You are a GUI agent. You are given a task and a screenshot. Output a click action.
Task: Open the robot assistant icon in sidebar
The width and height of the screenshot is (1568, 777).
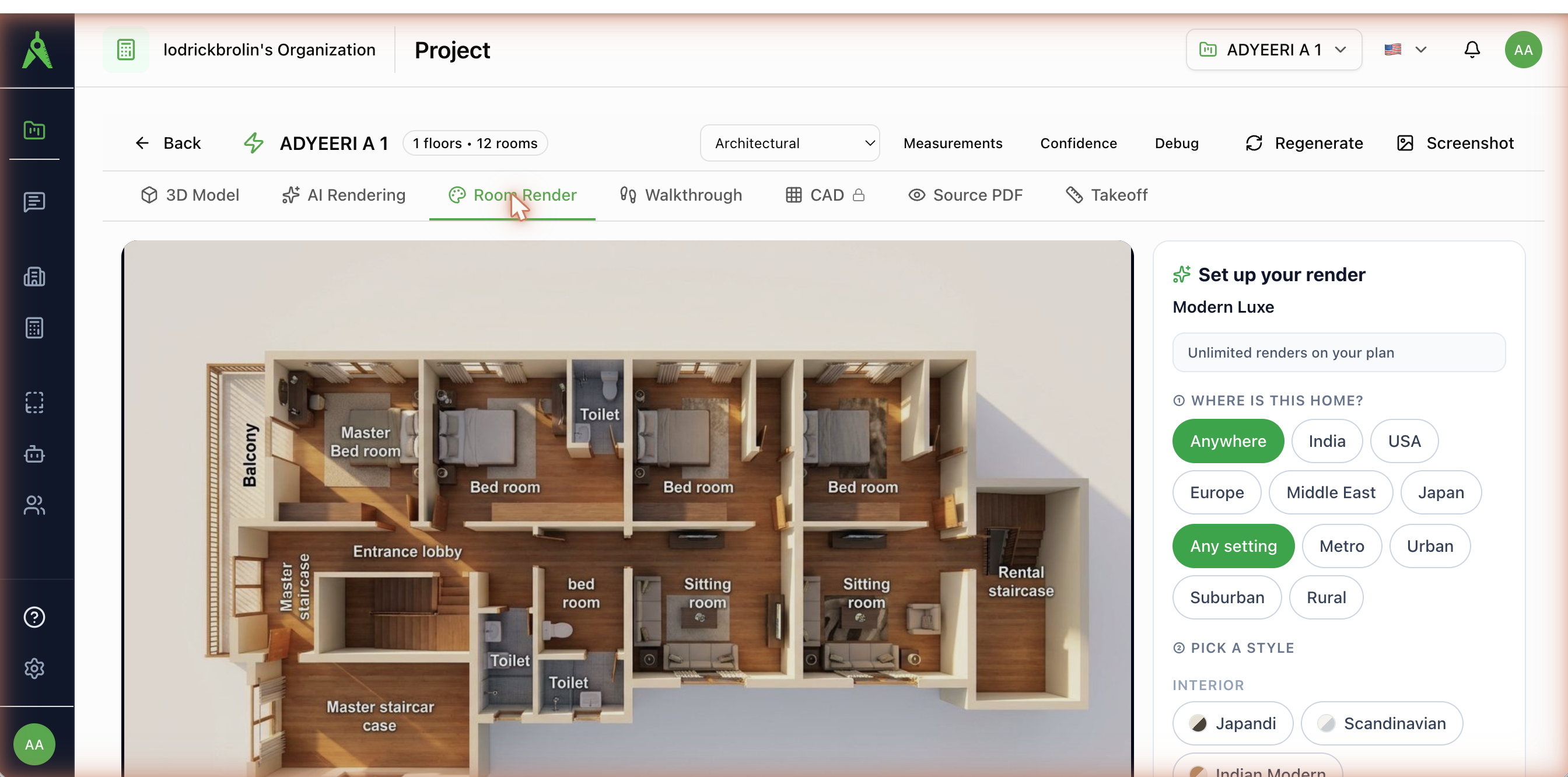click(34, 454)
